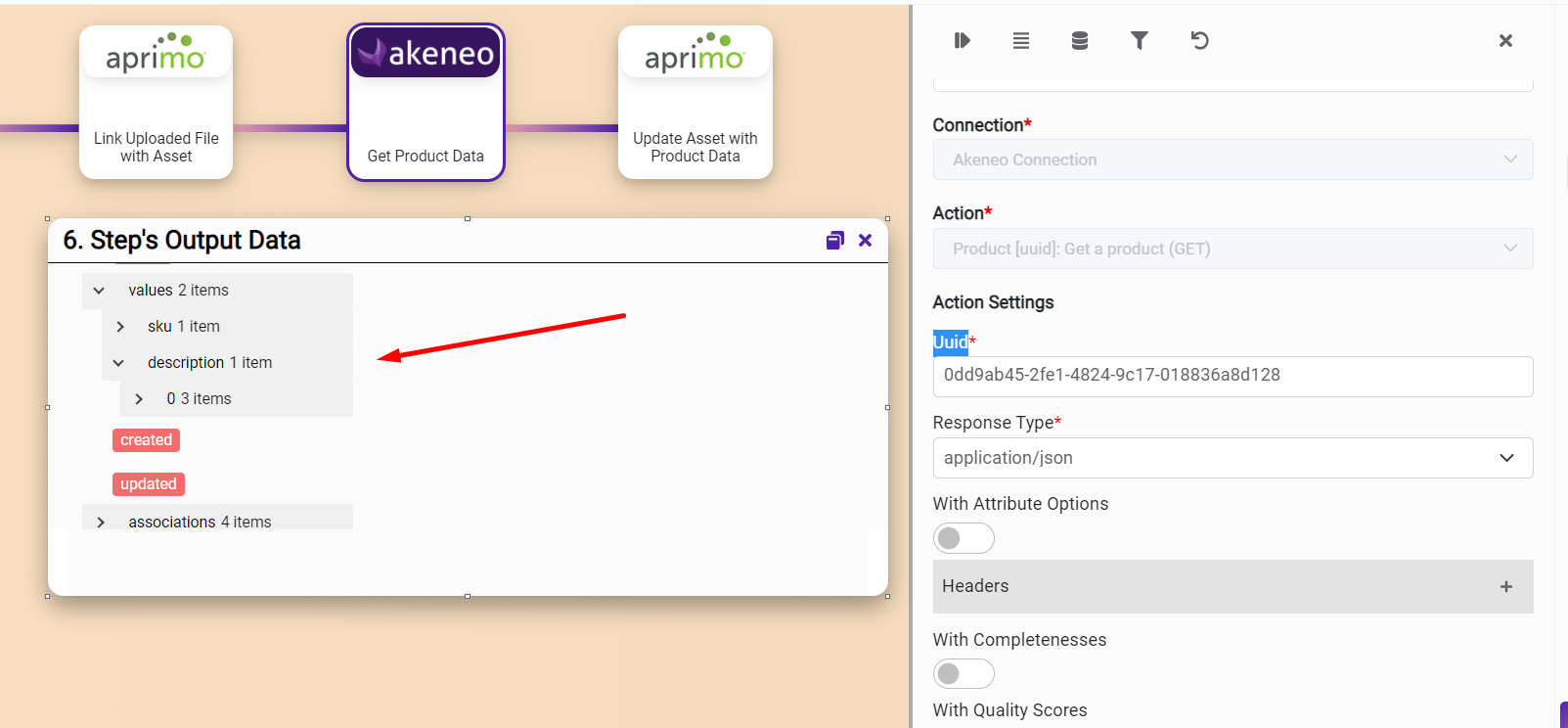Click the reset undo arrow icon

click(1199, 40)
